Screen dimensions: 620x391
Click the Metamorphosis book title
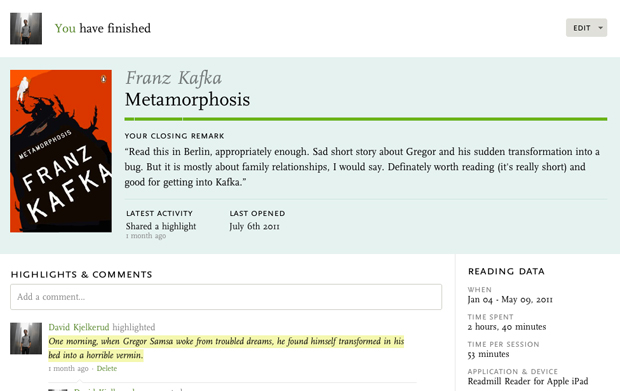(187, 99)
